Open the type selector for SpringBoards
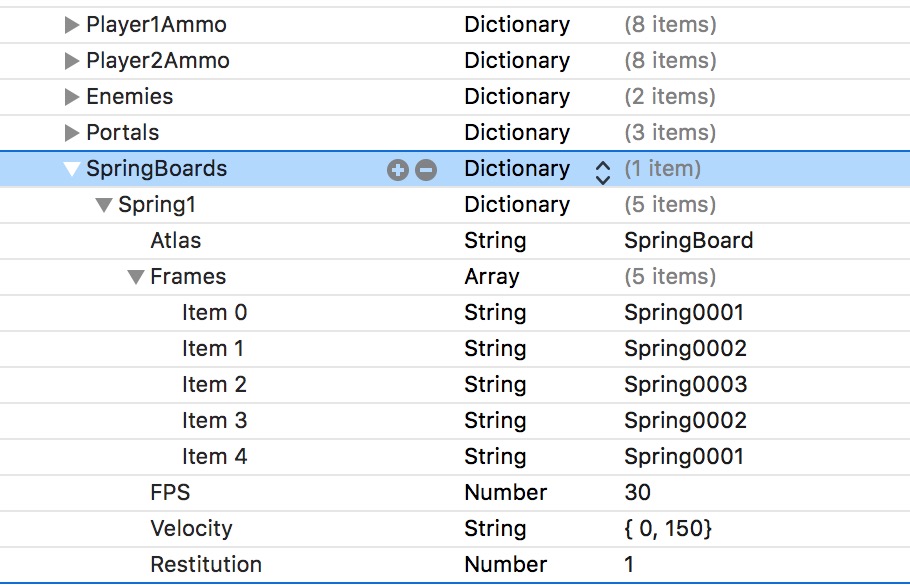This screenshot has width=910, height=586. 602,170
